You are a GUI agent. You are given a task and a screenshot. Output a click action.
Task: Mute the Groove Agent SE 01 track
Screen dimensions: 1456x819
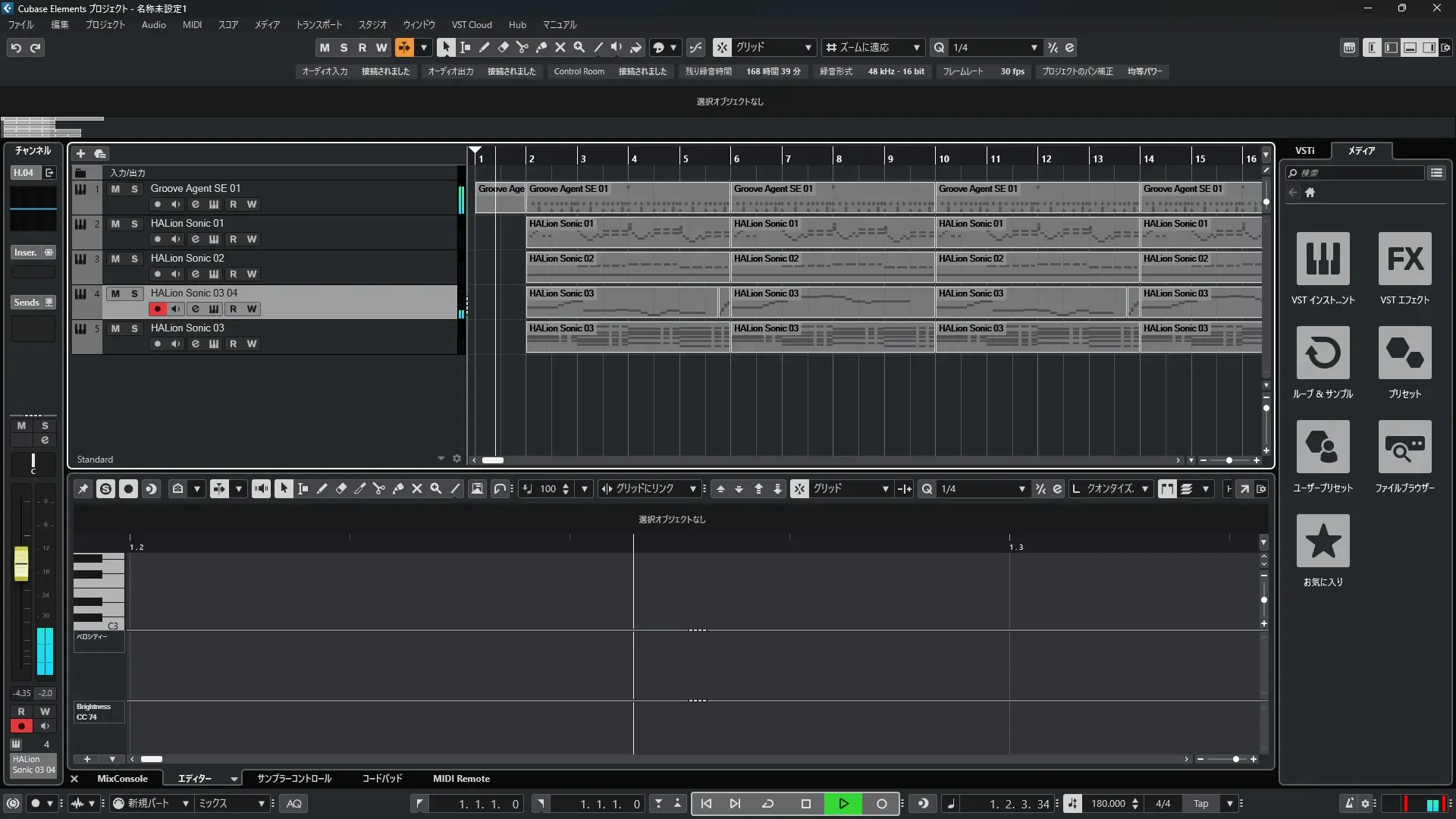point(115,189)
